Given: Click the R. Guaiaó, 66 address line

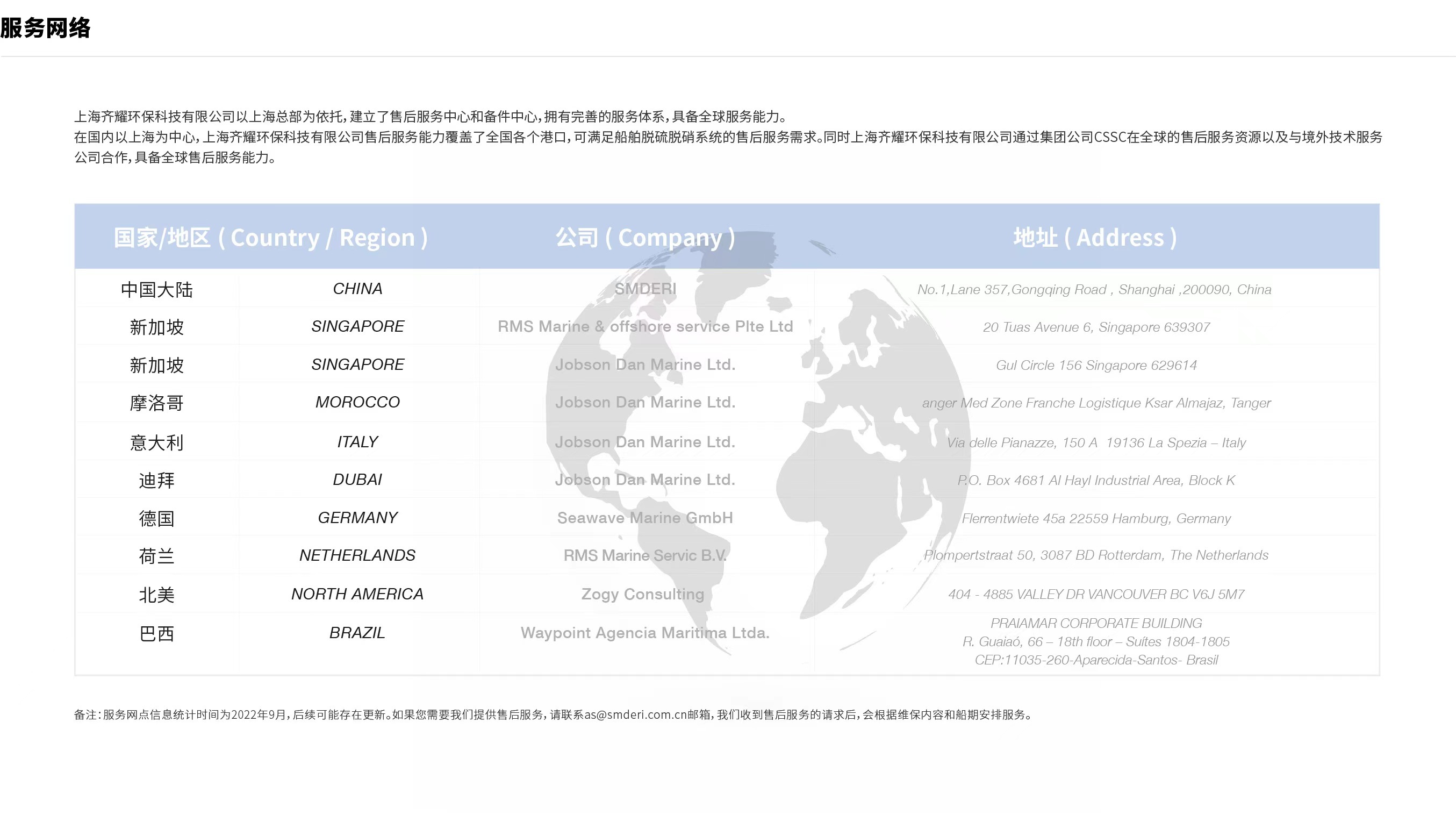Looking at the screenshot, I should (1096, 642).
